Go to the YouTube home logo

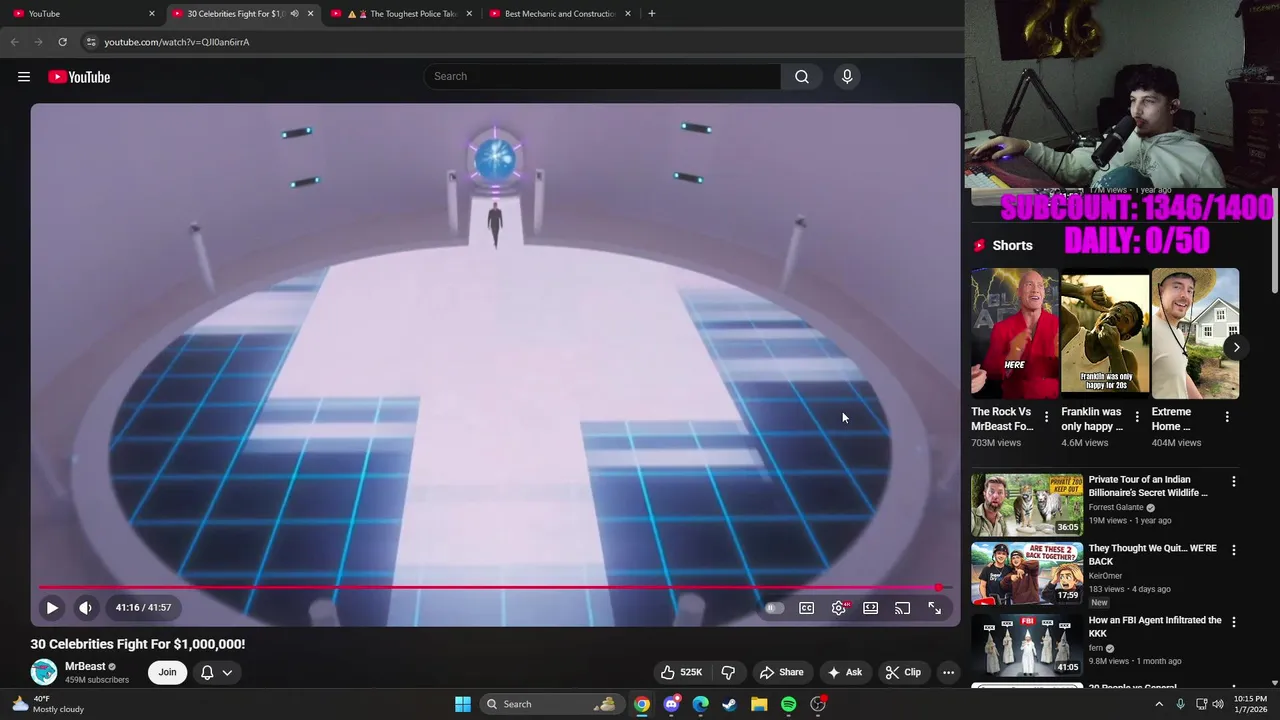[79, 77]
